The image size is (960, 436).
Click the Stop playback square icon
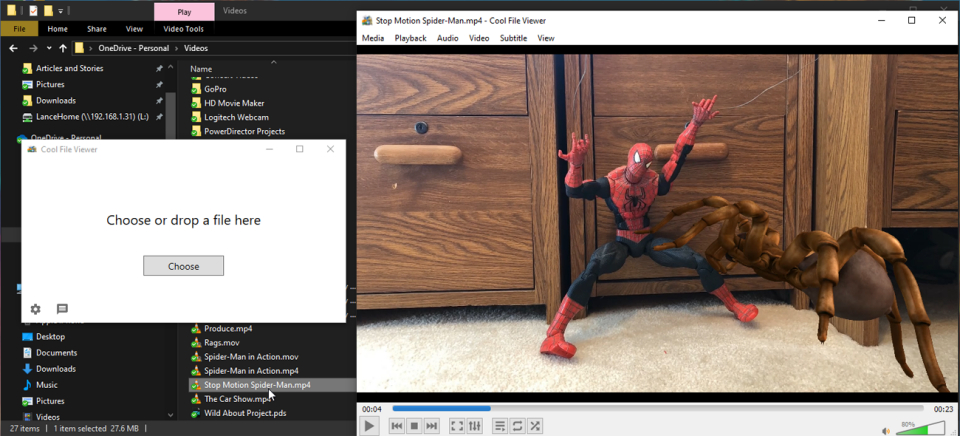[414, 426]
